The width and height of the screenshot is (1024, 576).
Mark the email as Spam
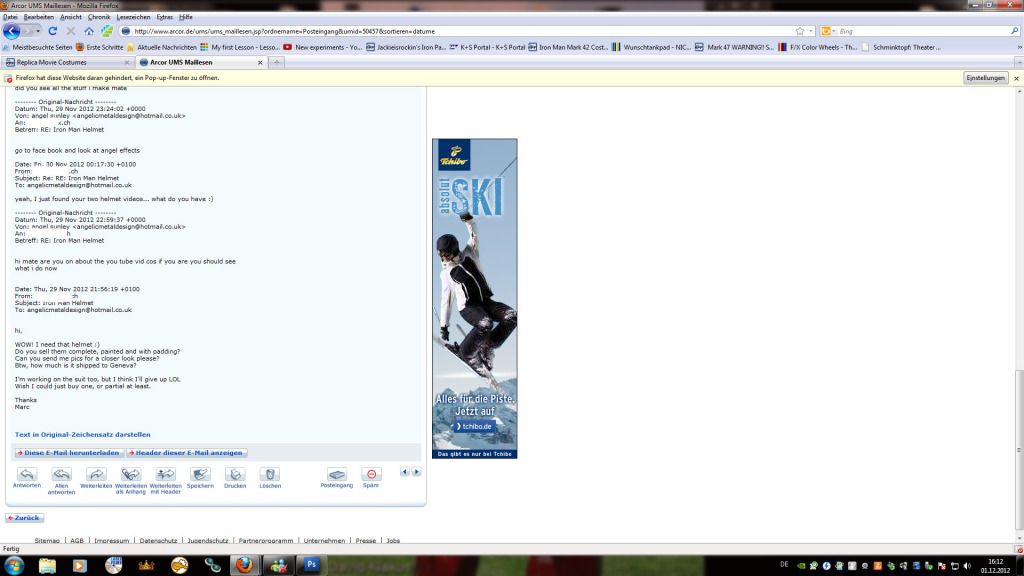click(371, 474)
